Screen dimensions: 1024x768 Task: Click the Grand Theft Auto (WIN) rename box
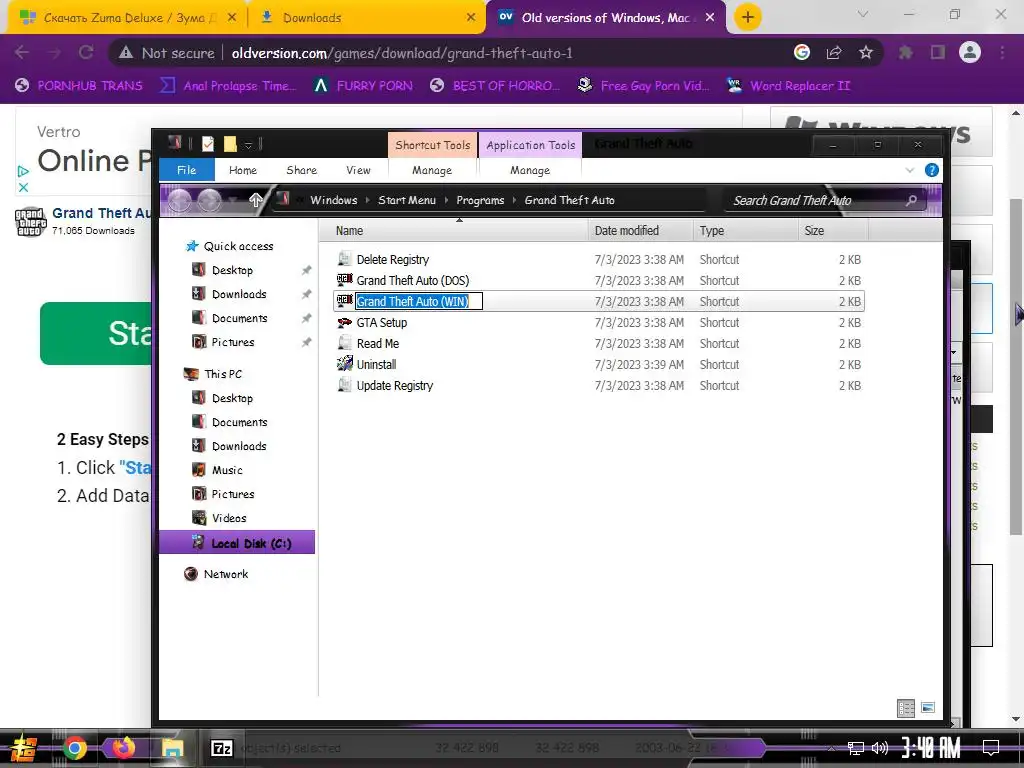coord(419,301)
